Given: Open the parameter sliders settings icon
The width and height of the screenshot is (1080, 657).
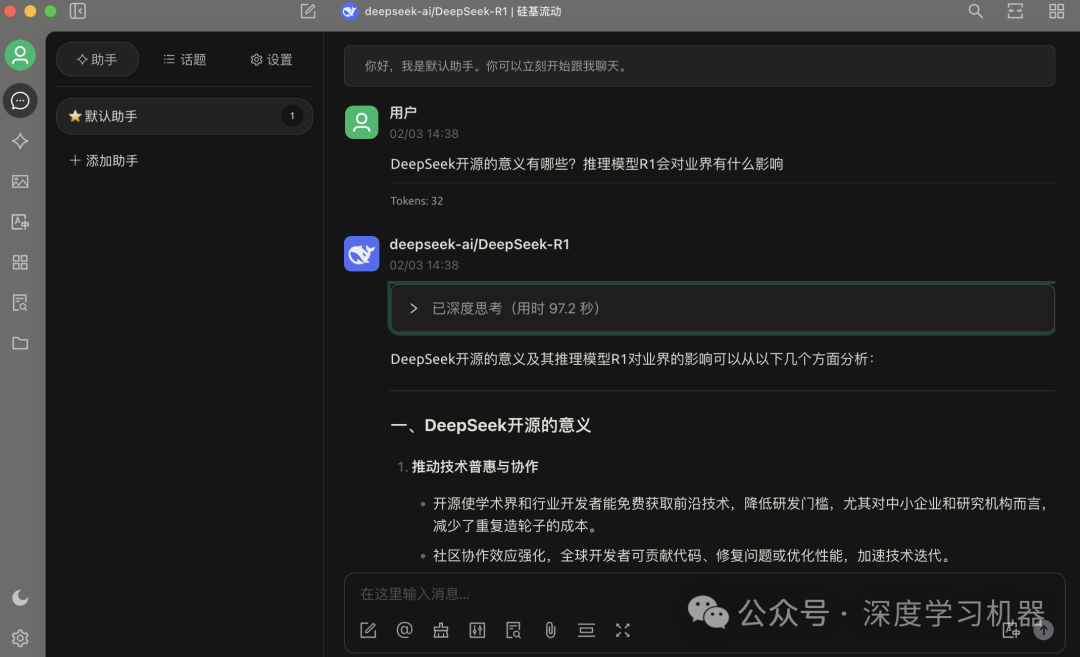Looking at the screenshot, I should coord(477,630).
